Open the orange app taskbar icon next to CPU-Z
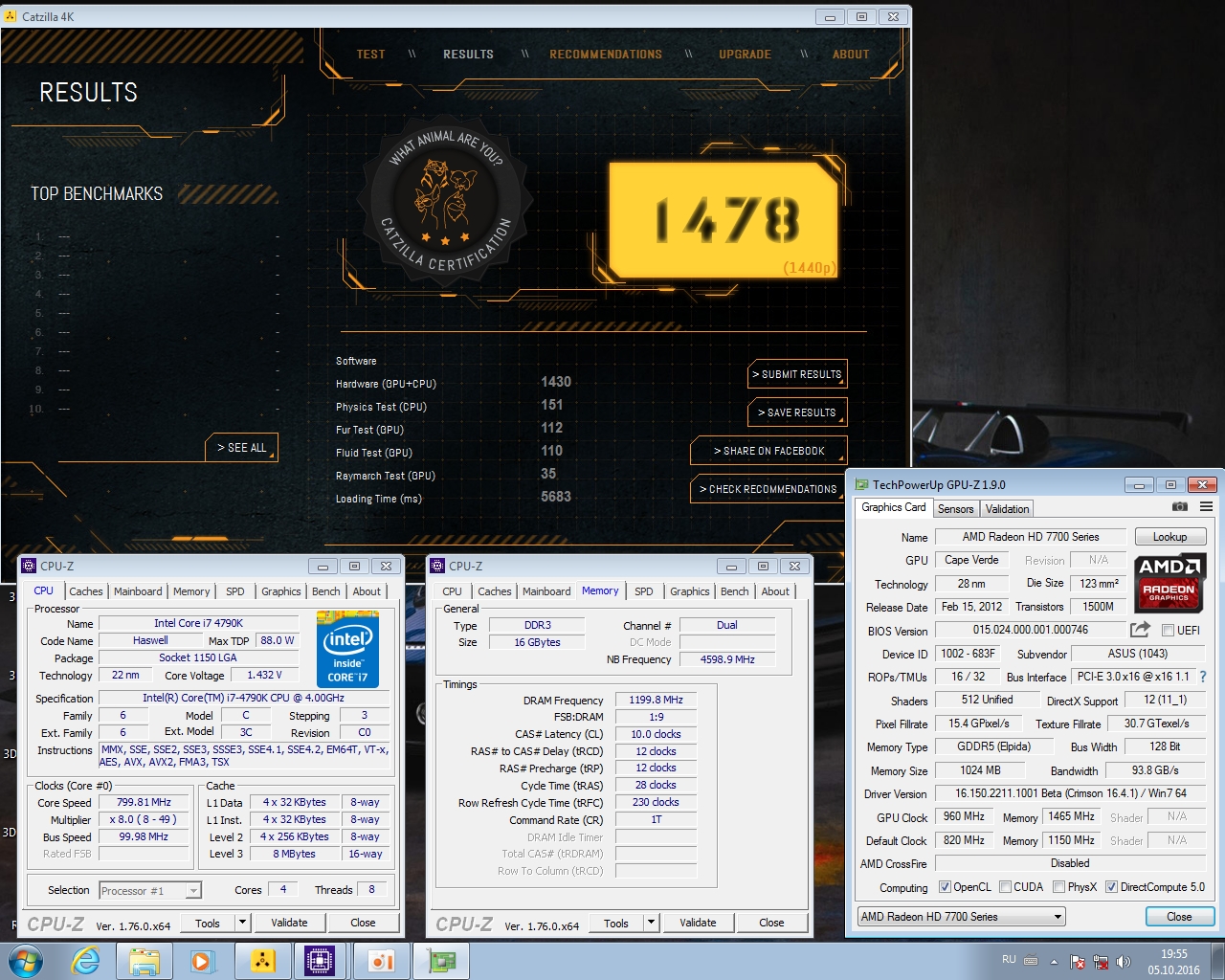This screenshot has height=980, width=1225. coord(380,961)
